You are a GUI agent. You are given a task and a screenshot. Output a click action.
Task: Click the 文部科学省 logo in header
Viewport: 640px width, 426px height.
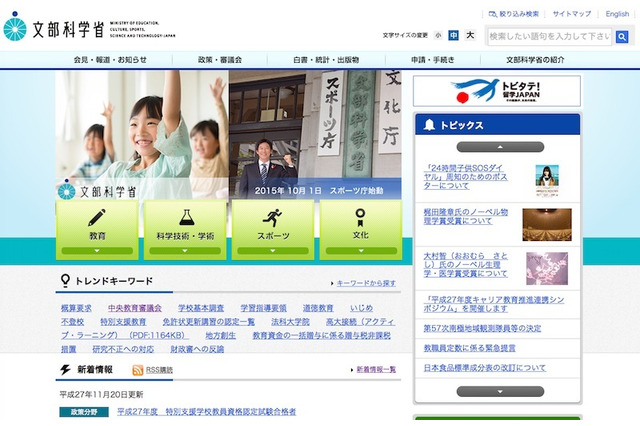(x=89, y=27)
